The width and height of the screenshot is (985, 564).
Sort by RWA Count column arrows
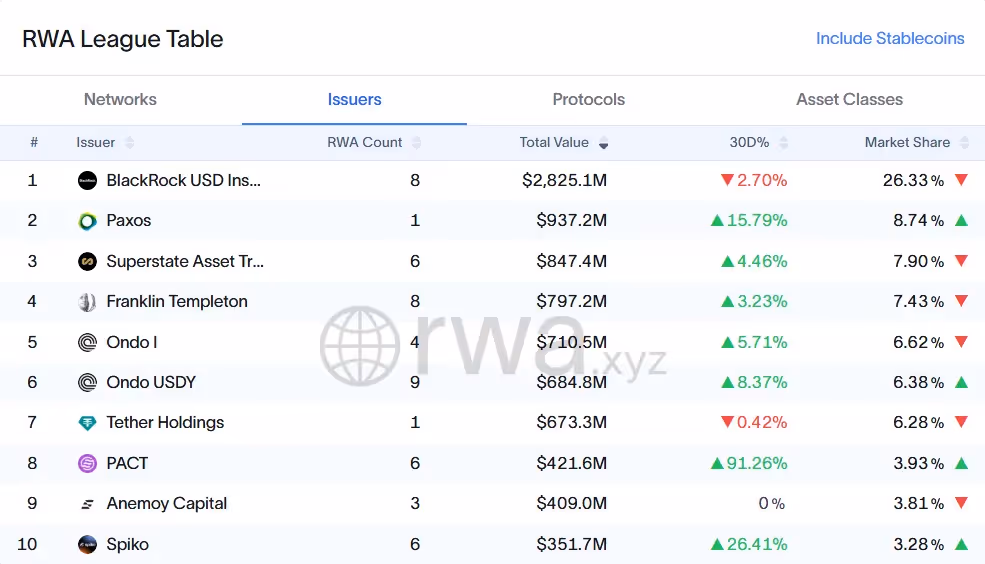[416, 143]
